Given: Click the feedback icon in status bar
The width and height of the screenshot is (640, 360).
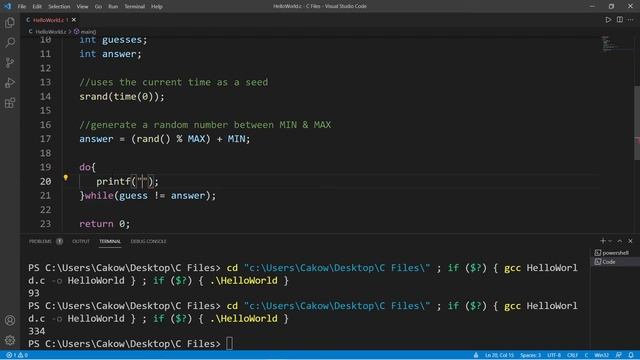Looking at the screenshot, I should [x=619, y=355].
